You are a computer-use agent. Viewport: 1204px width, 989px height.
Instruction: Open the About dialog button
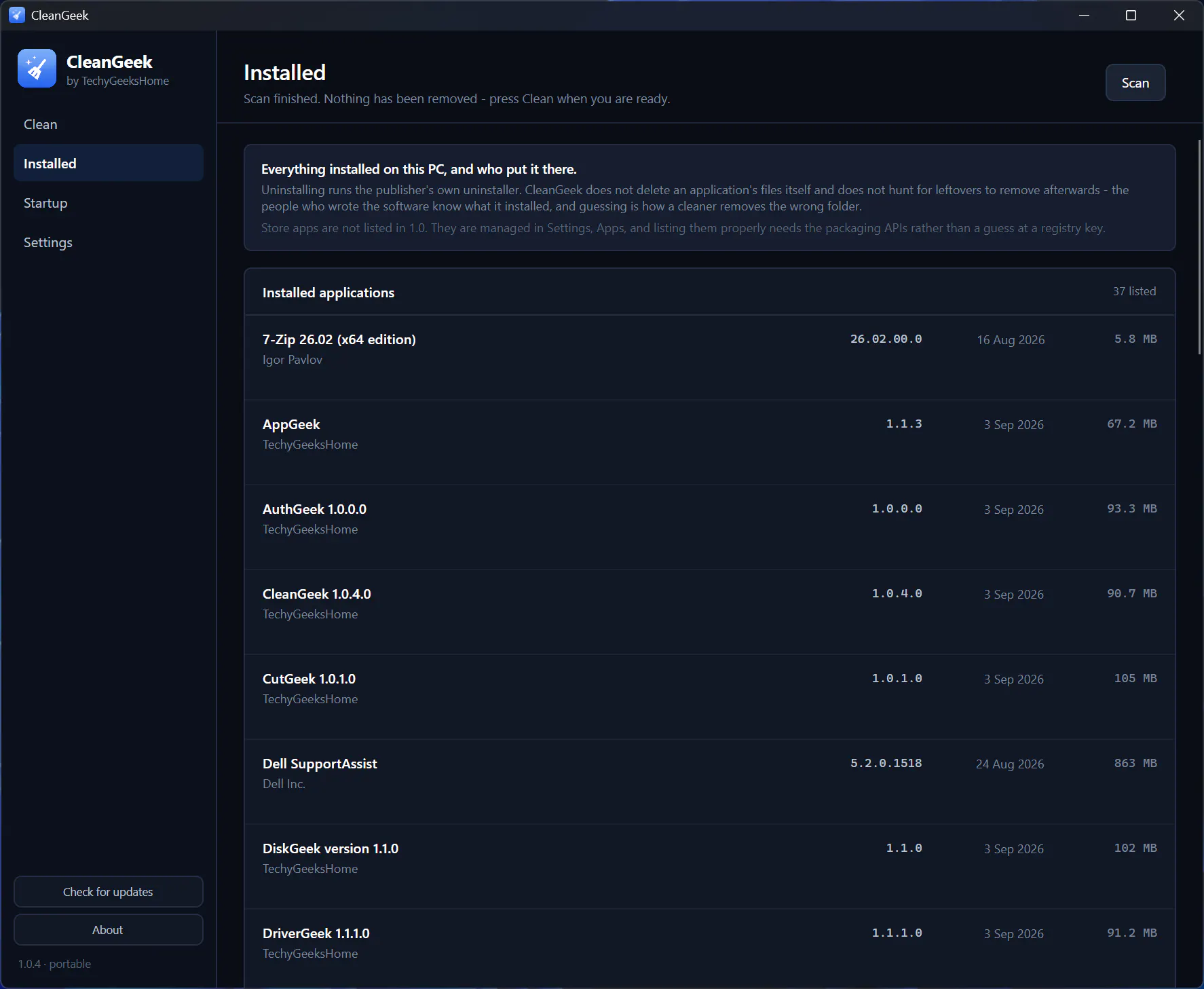click(109, 929)
